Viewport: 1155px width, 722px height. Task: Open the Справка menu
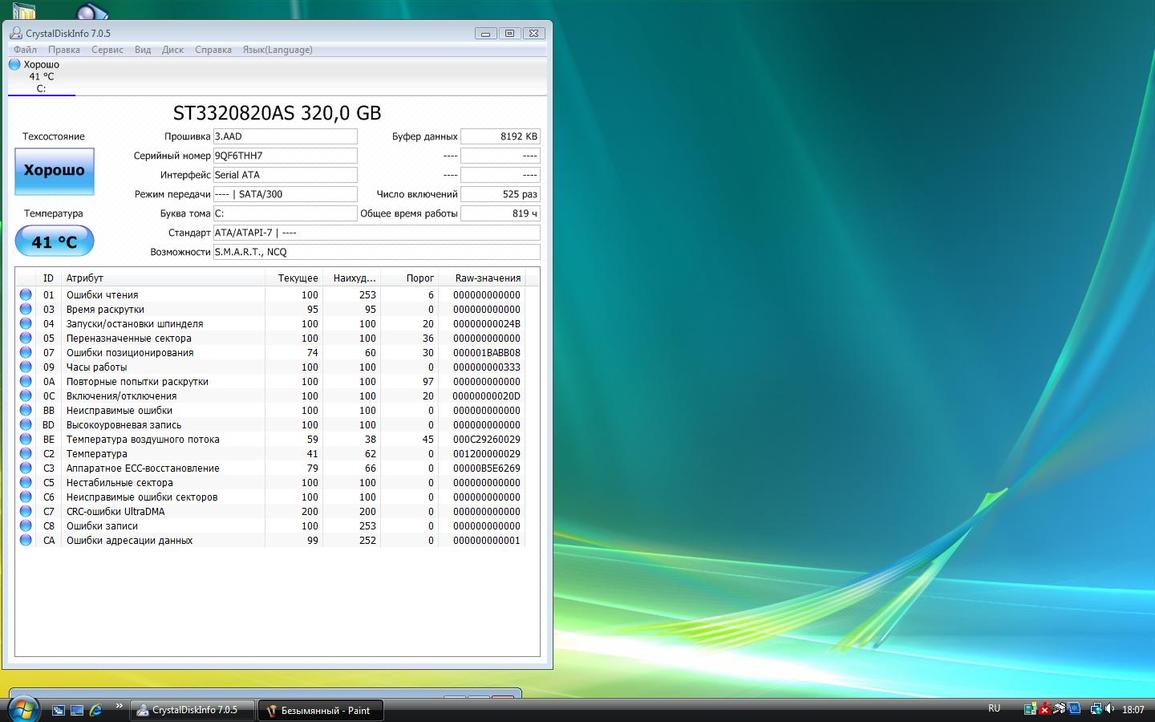(213, 50)
